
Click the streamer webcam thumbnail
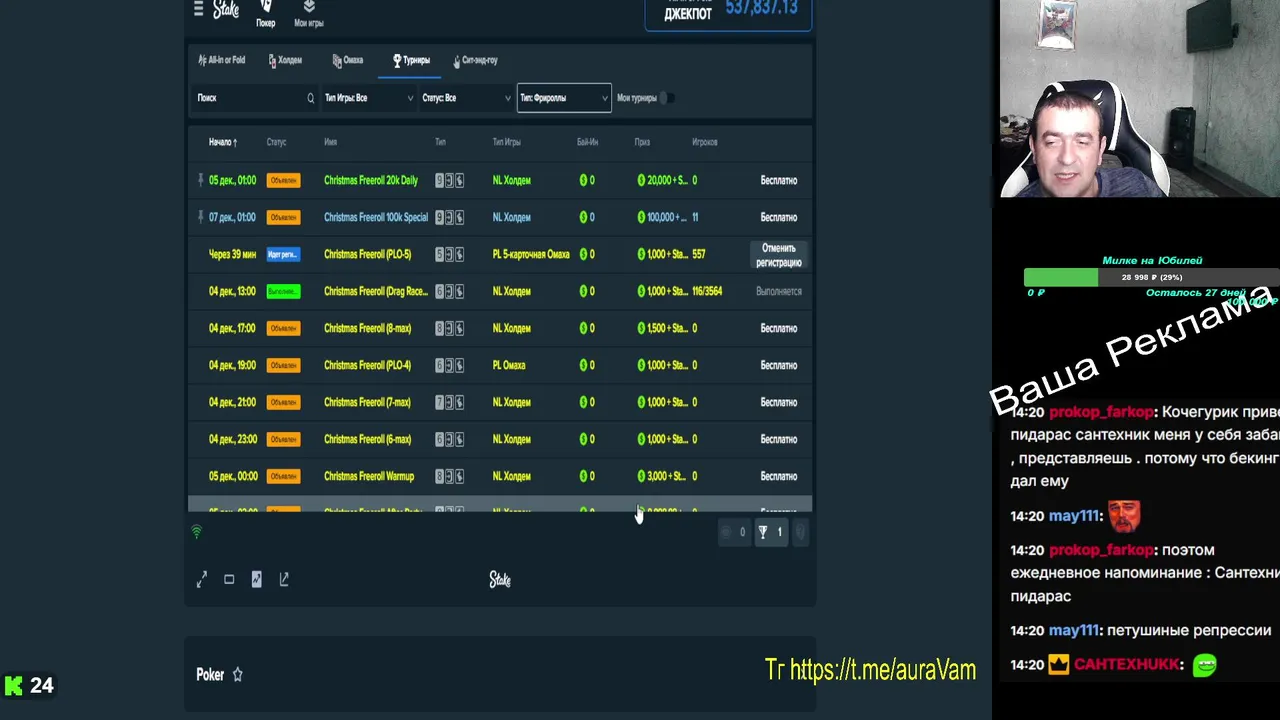pos(1140,99)
